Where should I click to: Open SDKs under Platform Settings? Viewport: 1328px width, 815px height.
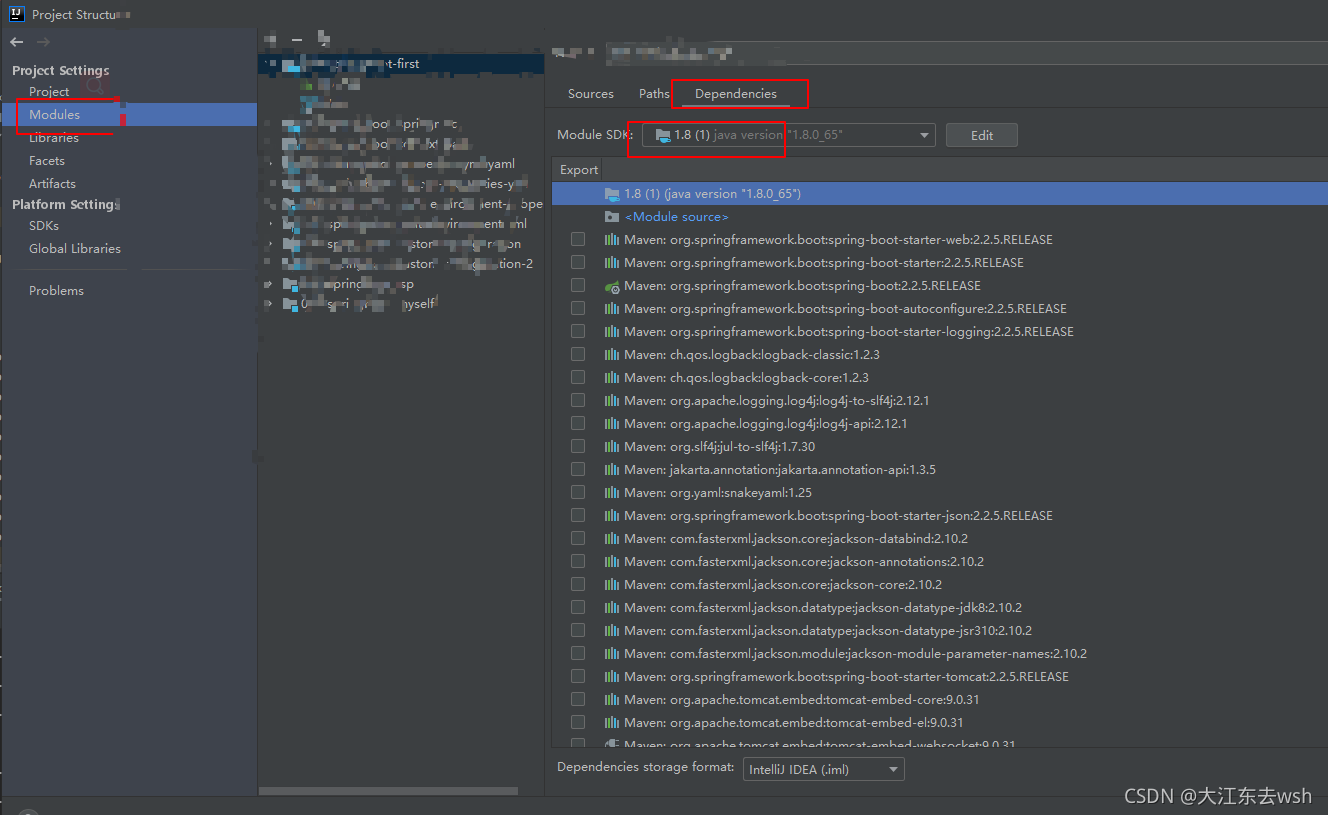[x=44, y=226]
